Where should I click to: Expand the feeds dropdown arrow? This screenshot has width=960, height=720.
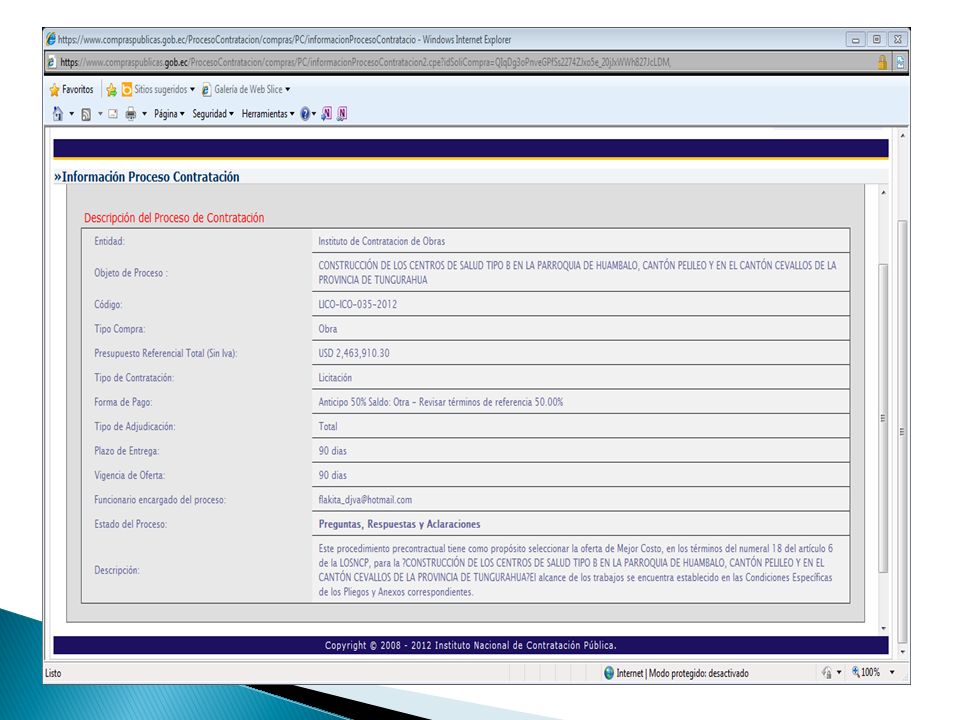(100, 113)
